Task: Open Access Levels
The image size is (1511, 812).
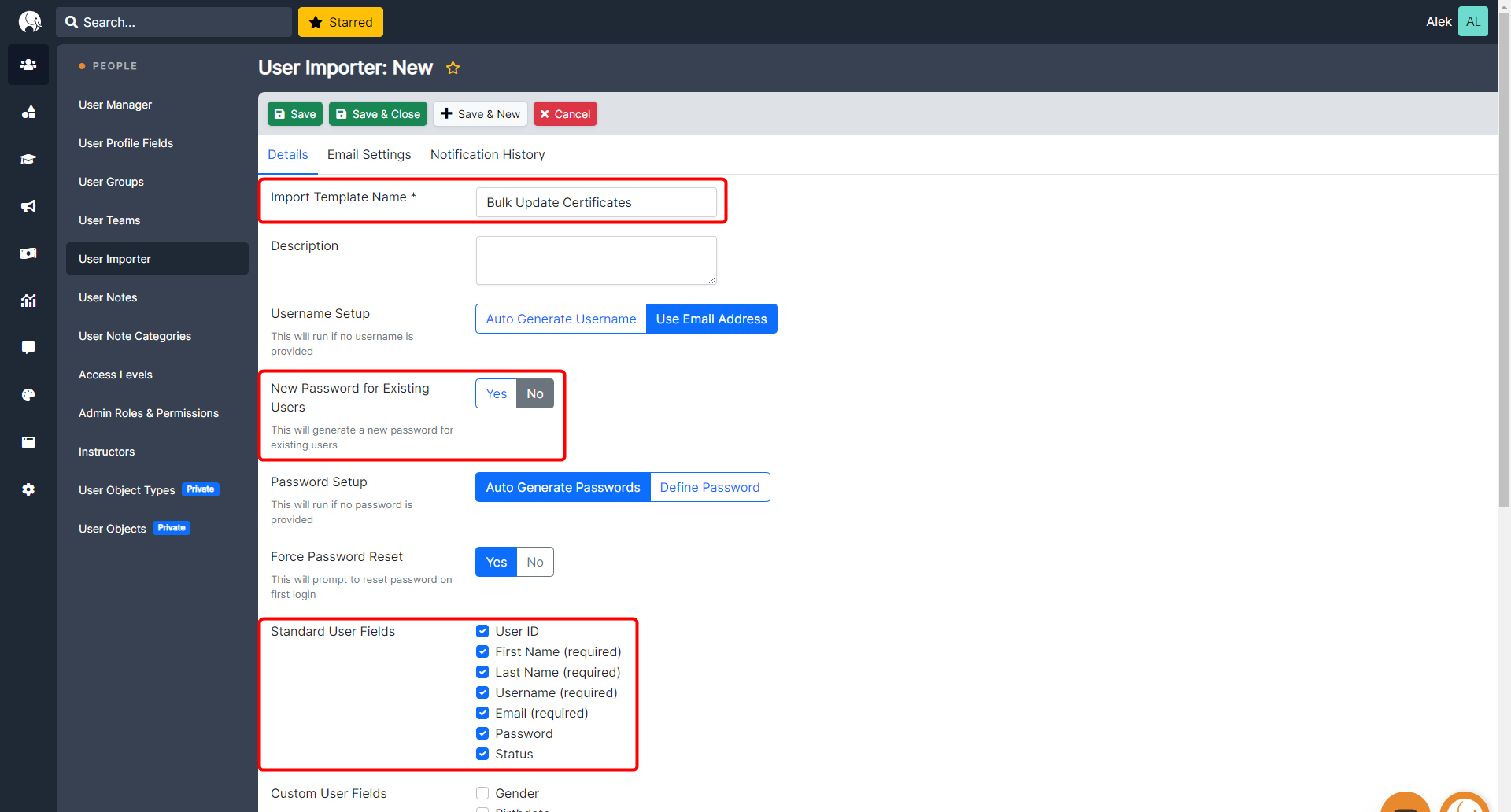Action: click(x=157, y=375)
